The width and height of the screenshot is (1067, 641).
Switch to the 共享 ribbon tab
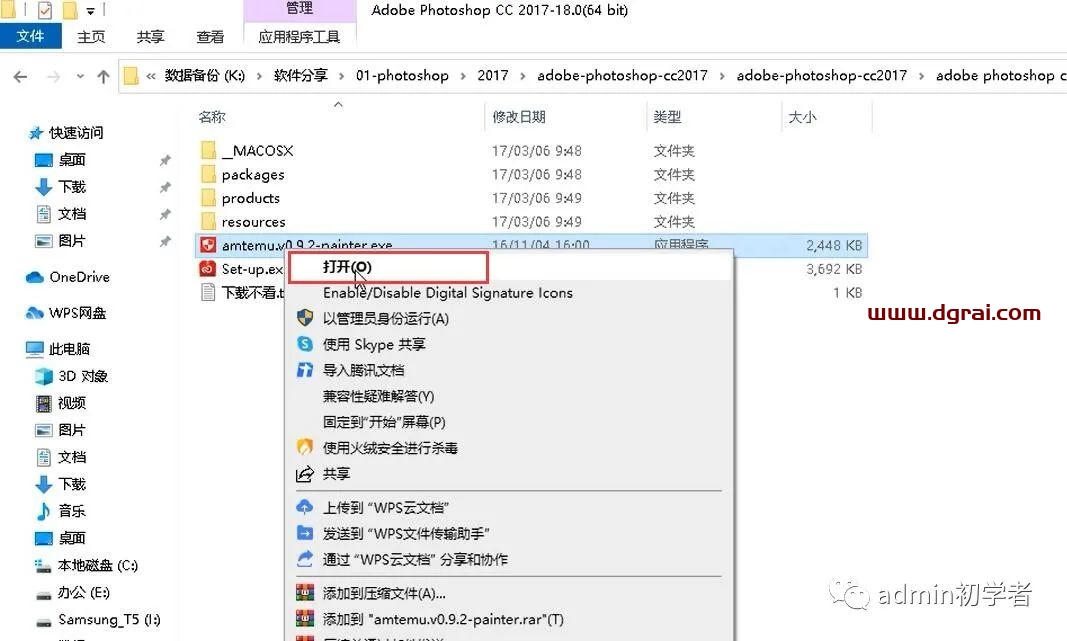pyautogui.click(x=150, y=37)
